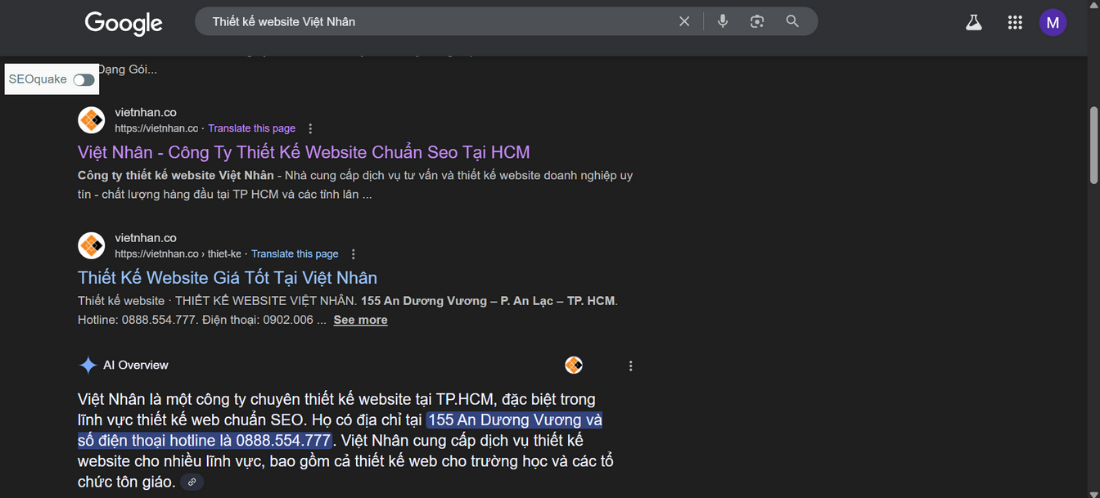
Task: Click the See more link
Action: [361, 320]
